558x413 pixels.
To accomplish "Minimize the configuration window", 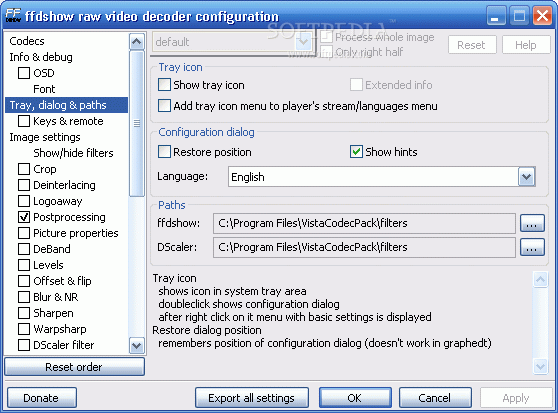I will [496, 16].
